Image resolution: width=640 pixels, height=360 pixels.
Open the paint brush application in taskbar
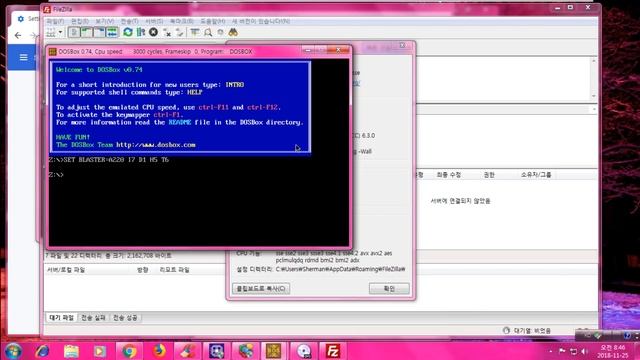(x=187, y=351)
